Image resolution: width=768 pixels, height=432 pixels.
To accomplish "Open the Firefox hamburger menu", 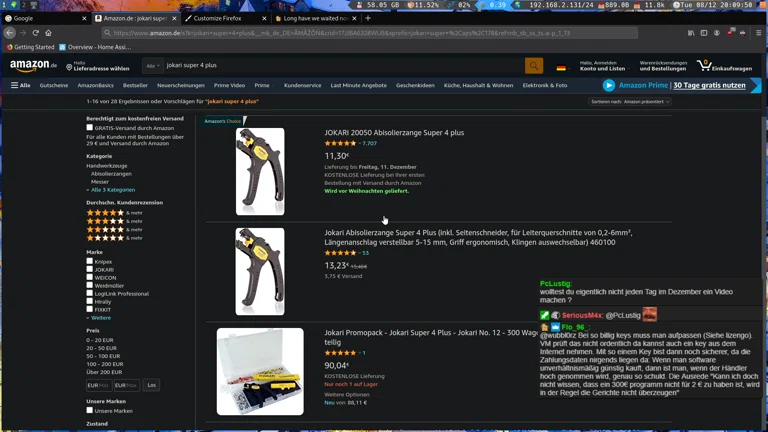I will point(759,33).
